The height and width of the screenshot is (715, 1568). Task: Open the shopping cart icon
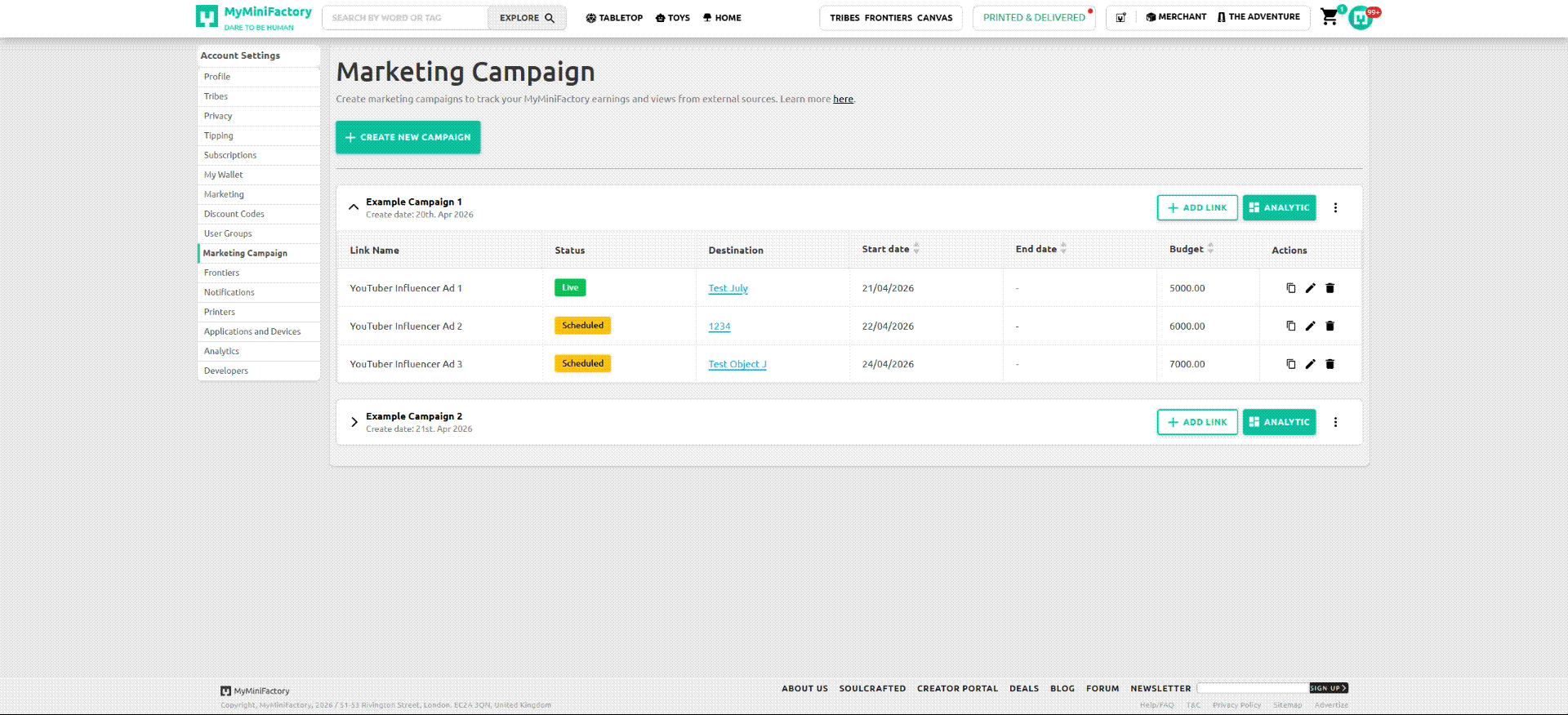[1330, 17]
